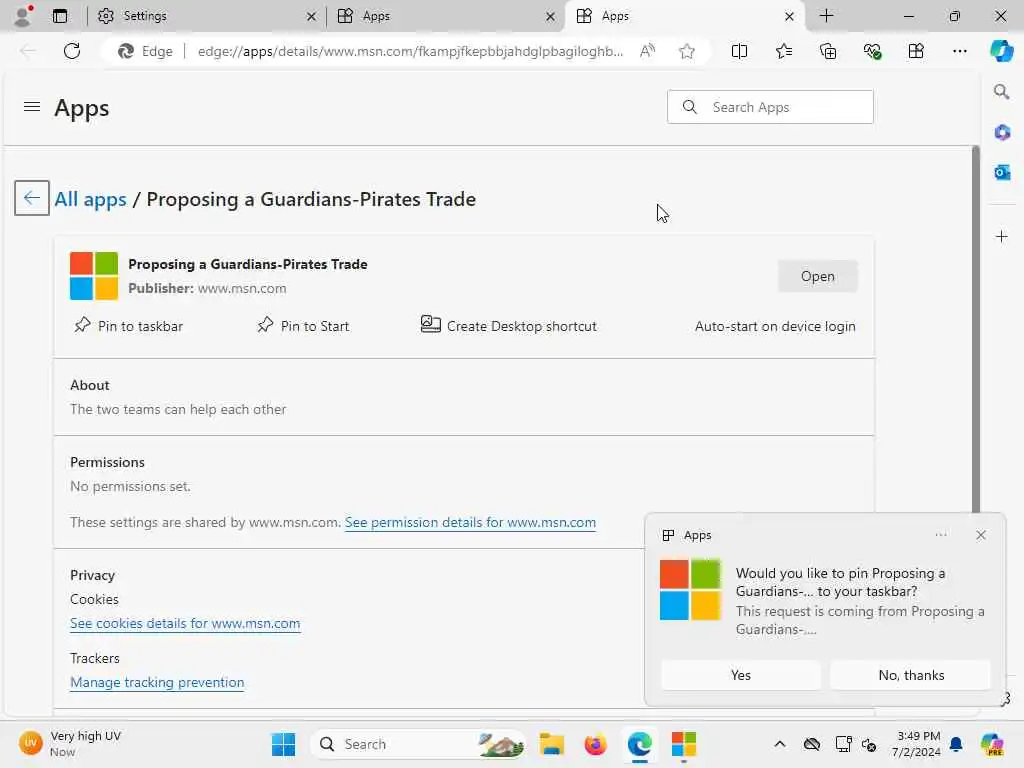The height and width of the screenshot is (768, 1024).
Task: Open the notification bell in tray
Action: 956,744
